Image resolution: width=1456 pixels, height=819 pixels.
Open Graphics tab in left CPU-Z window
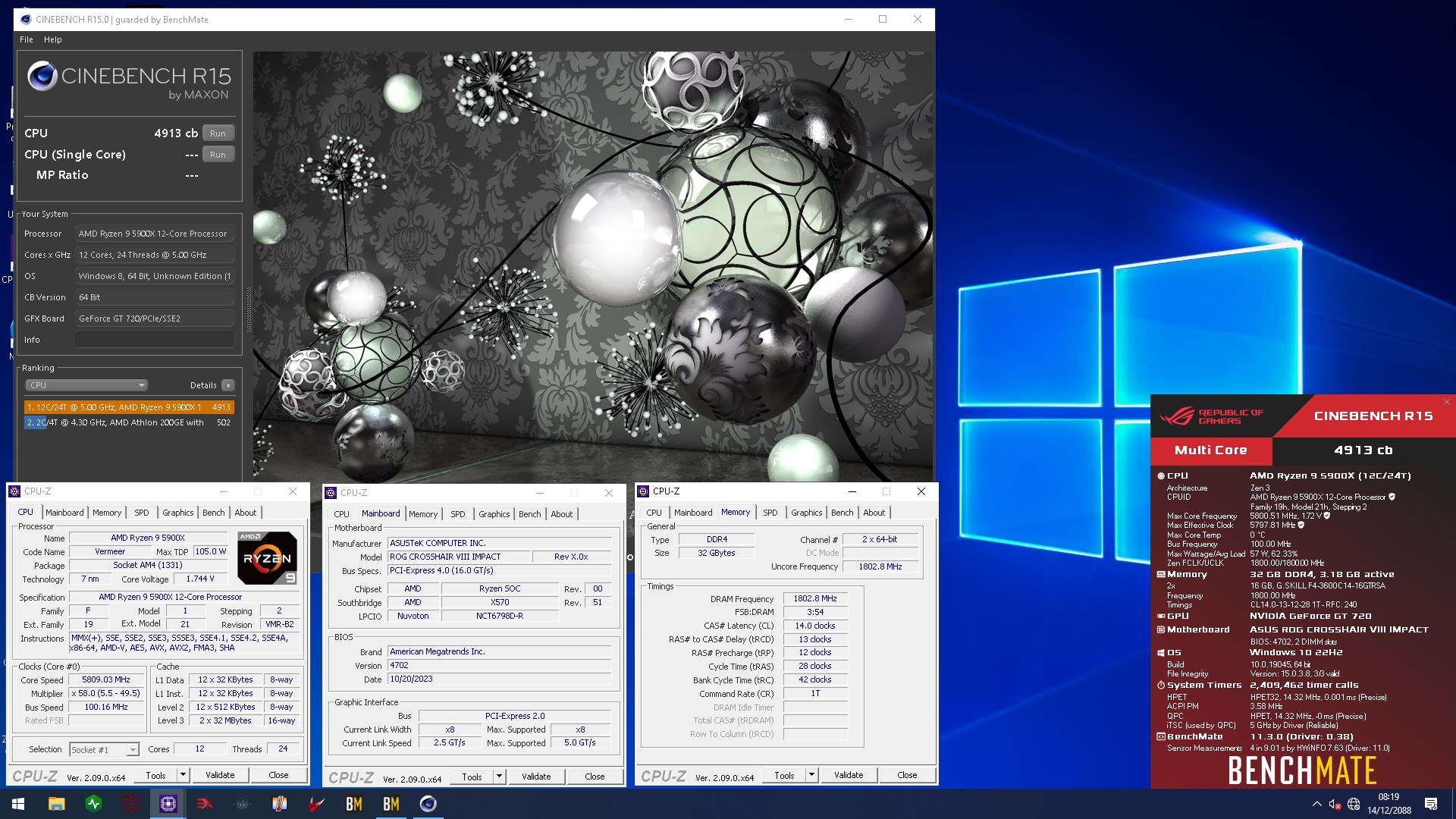point(178,513)
